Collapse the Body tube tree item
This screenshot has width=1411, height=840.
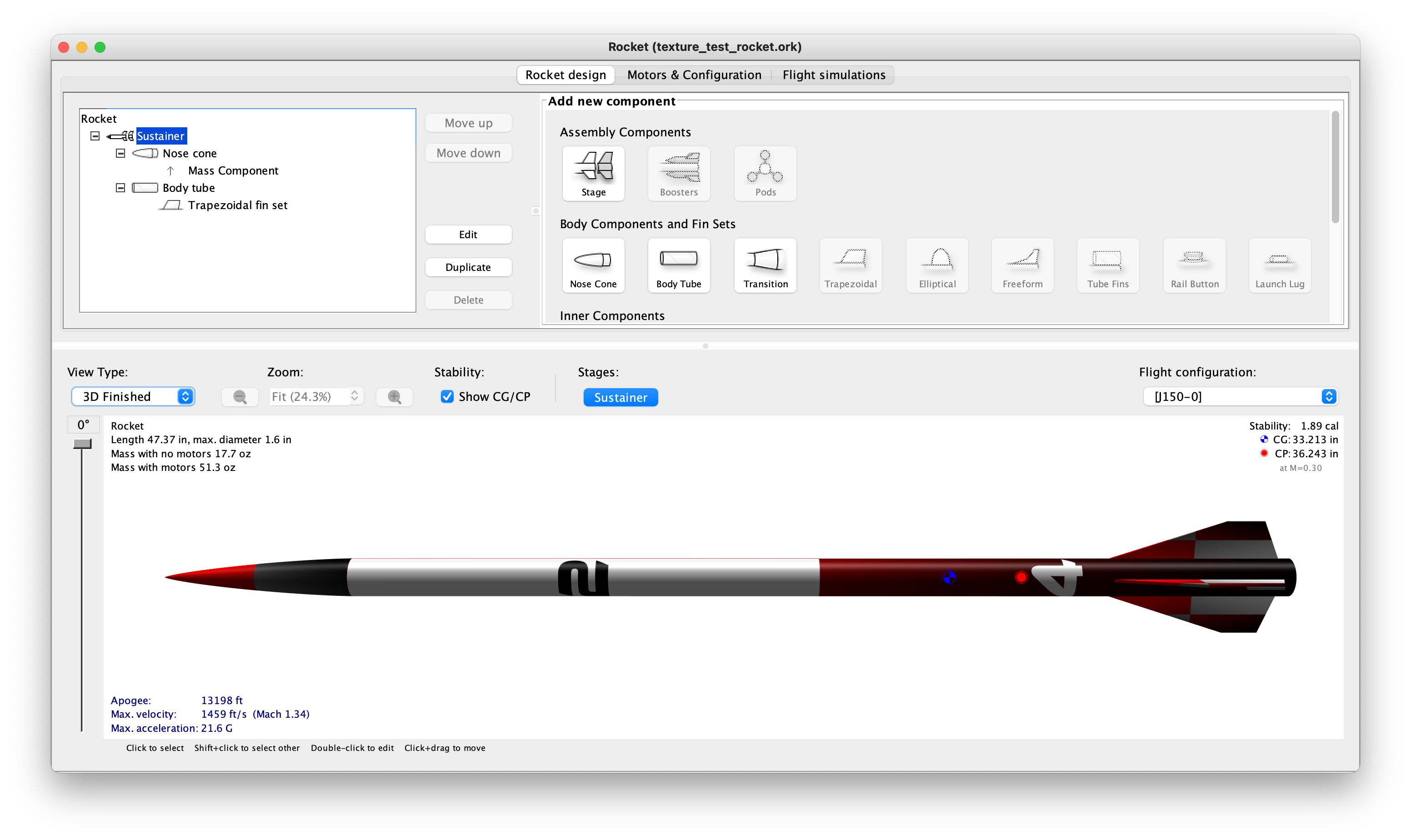[x=120, y=187]
